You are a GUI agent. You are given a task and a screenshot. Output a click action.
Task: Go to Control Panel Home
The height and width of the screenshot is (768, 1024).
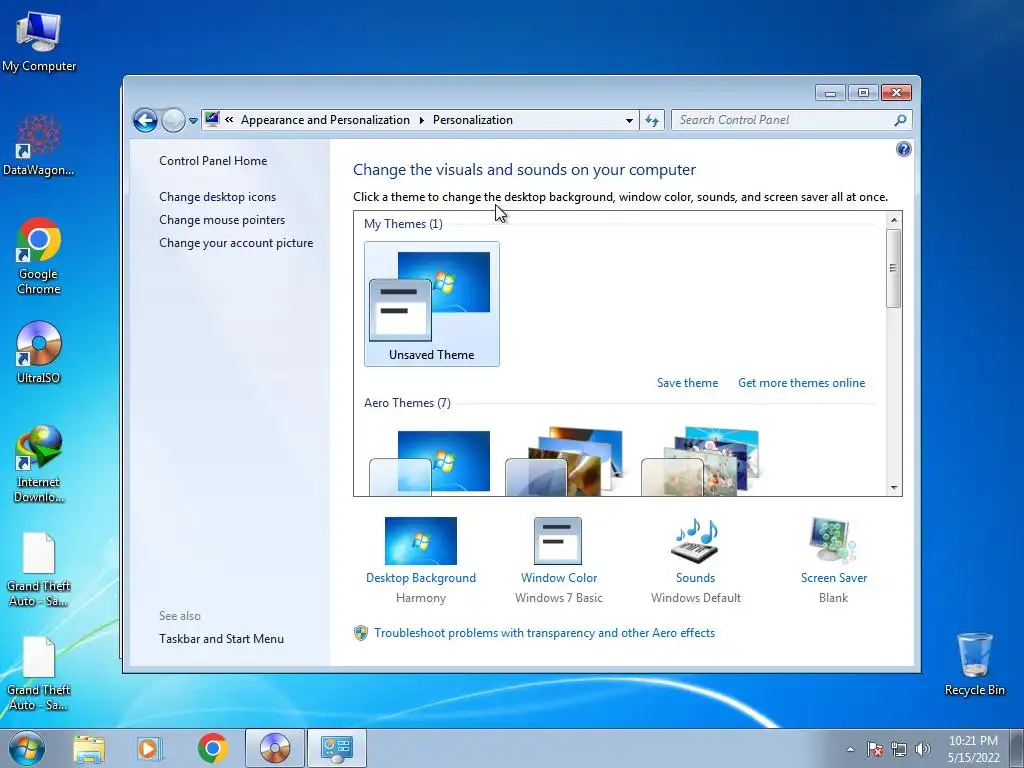point(213,161)
